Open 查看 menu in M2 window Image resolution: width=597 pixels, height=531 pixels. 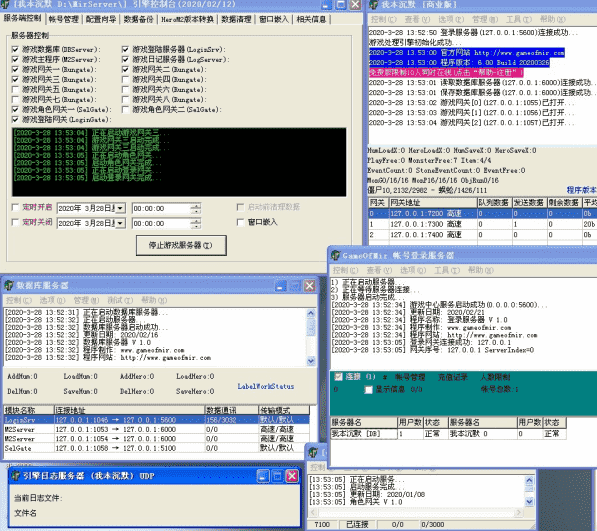(417, 19)
